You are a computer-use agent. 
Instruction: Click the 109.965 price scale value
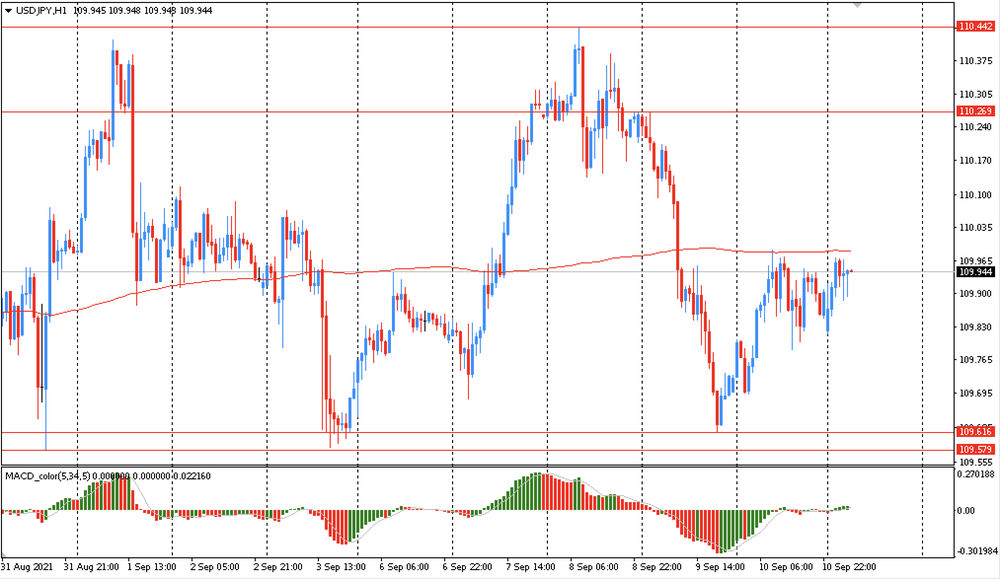pos(976,261)
